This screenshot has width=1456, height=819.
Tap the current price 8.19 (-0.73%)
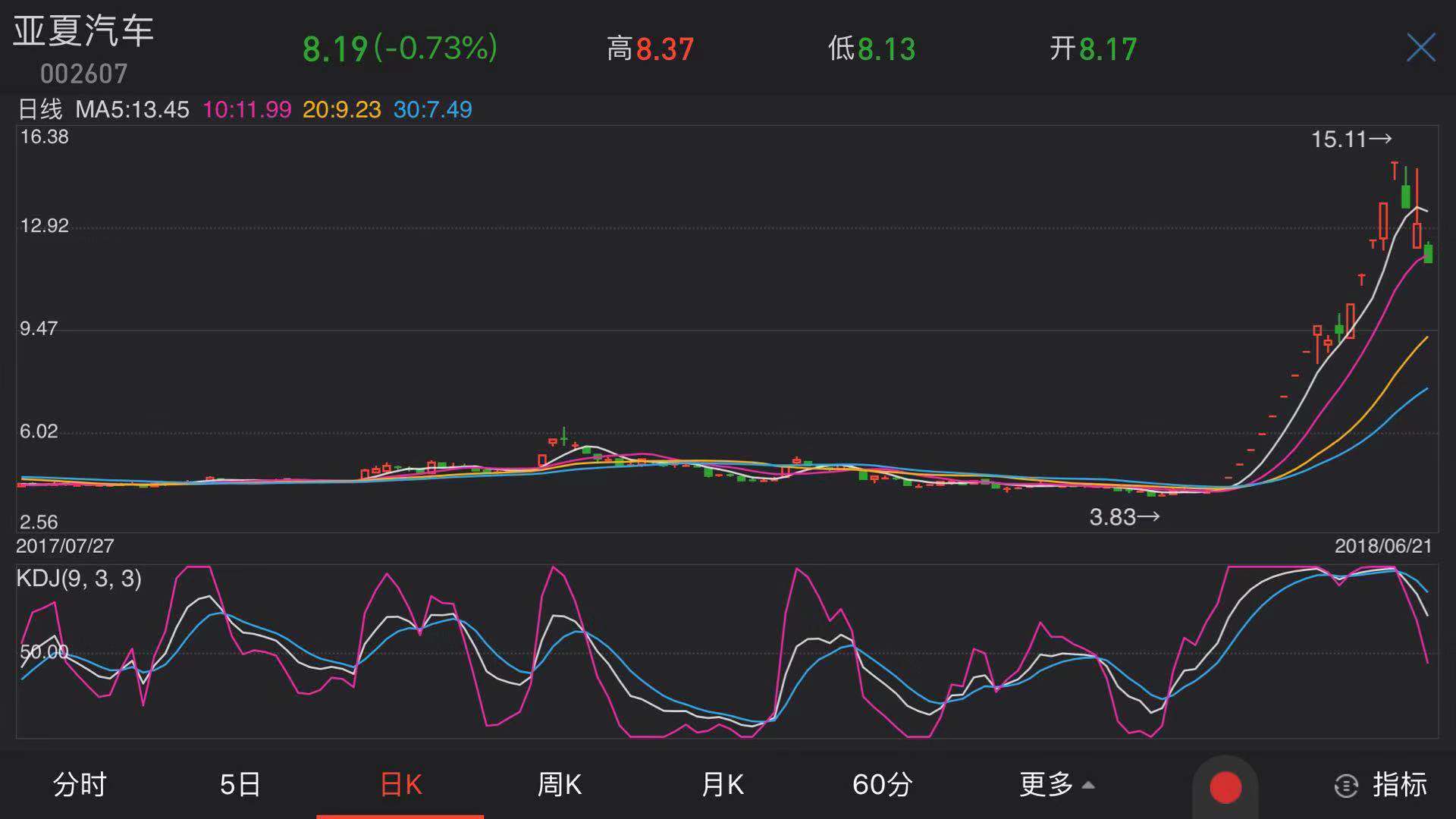[x=400, y=49]
